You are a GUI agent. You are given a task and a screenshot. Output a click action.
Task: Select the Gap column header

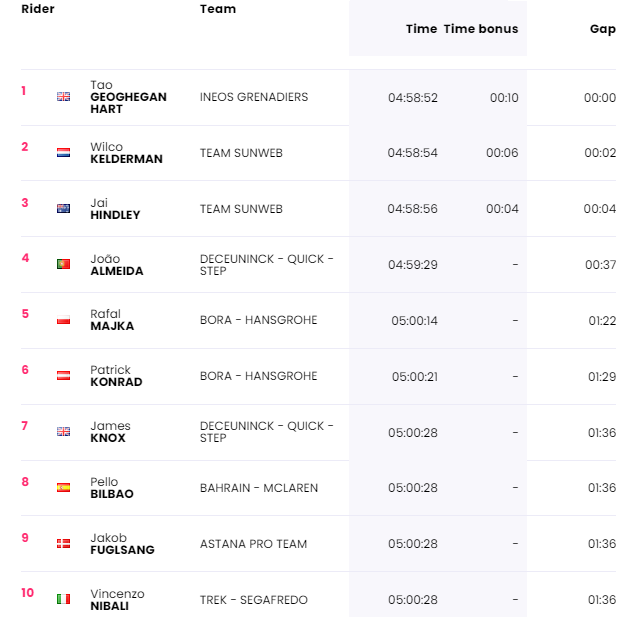tap(603, 29)
